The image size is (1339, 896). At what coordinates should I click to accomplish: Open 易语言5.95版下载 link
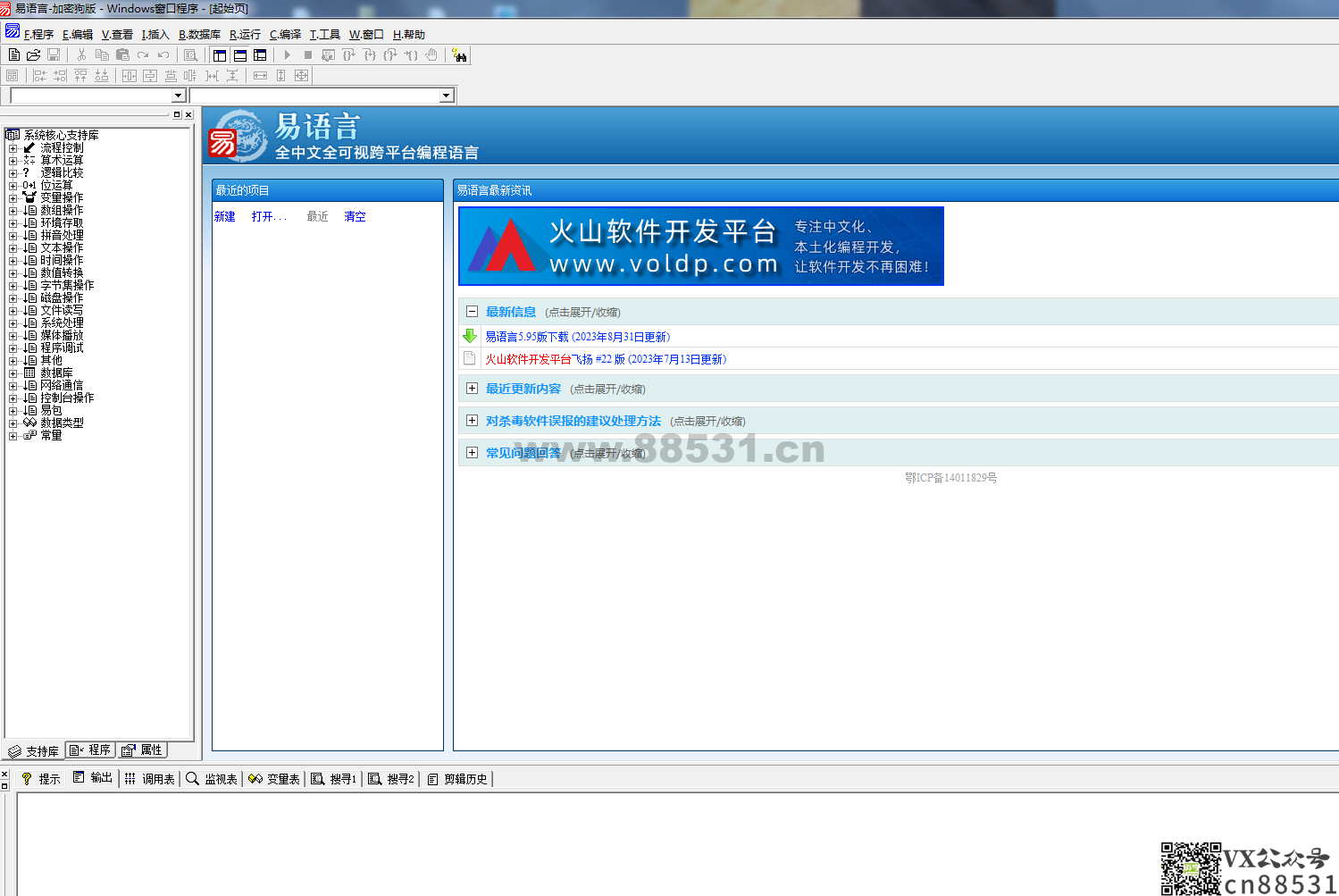pyautogui.click(x=578, y=337)
